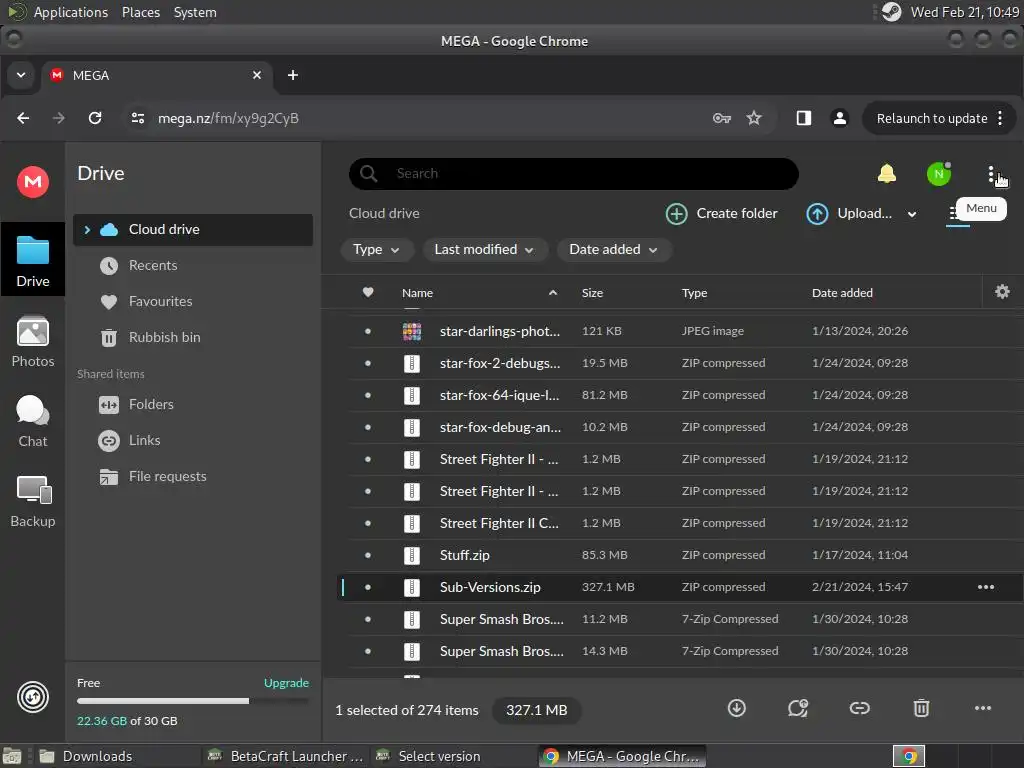Viewport: 1024px width, 768px height.
Task: Click the Upload button
Action: coord(848,214)
